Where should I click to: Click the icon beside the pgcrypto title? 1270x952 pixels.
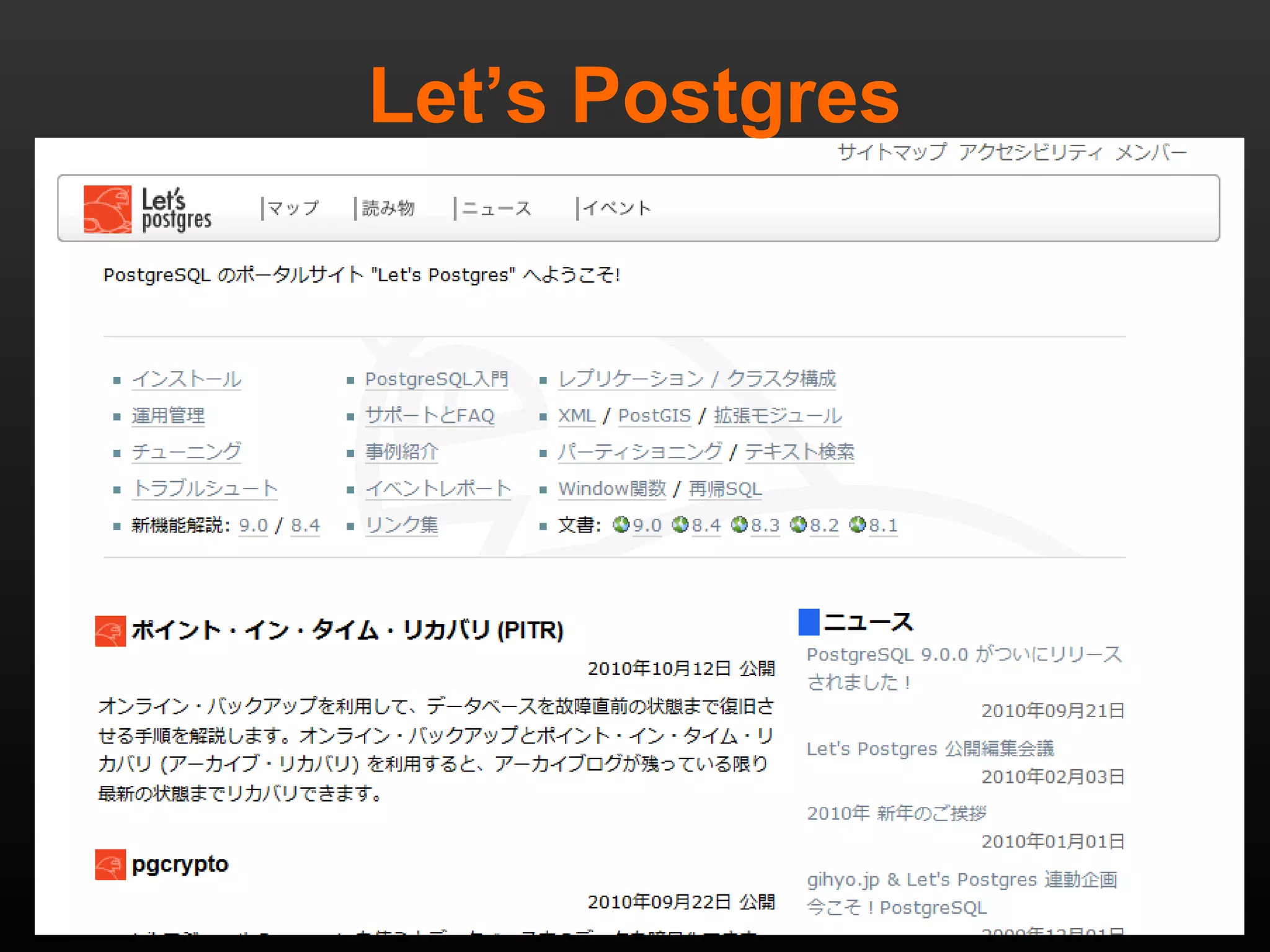110,865
